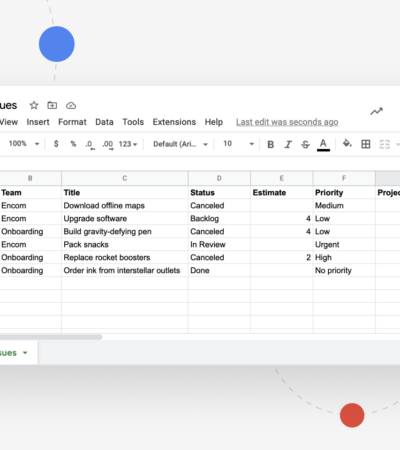
Task: Select the Team header cell
Action: (30, 192)
